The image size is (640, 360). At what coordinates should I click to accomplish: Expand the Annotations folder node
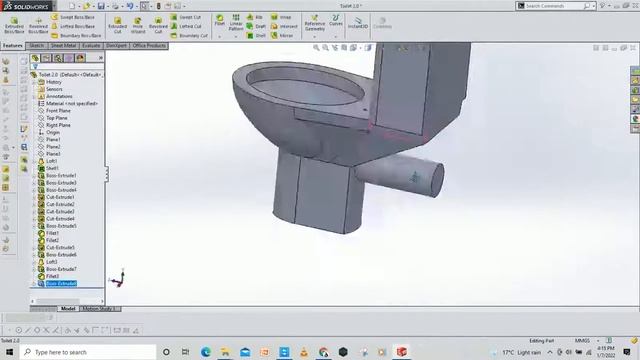coord(34,96)
